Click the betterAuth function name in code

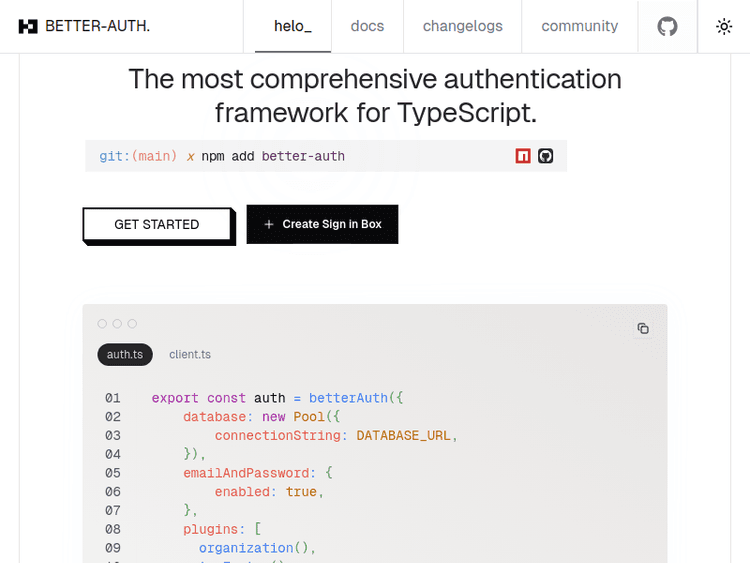[x=348, y=398]
